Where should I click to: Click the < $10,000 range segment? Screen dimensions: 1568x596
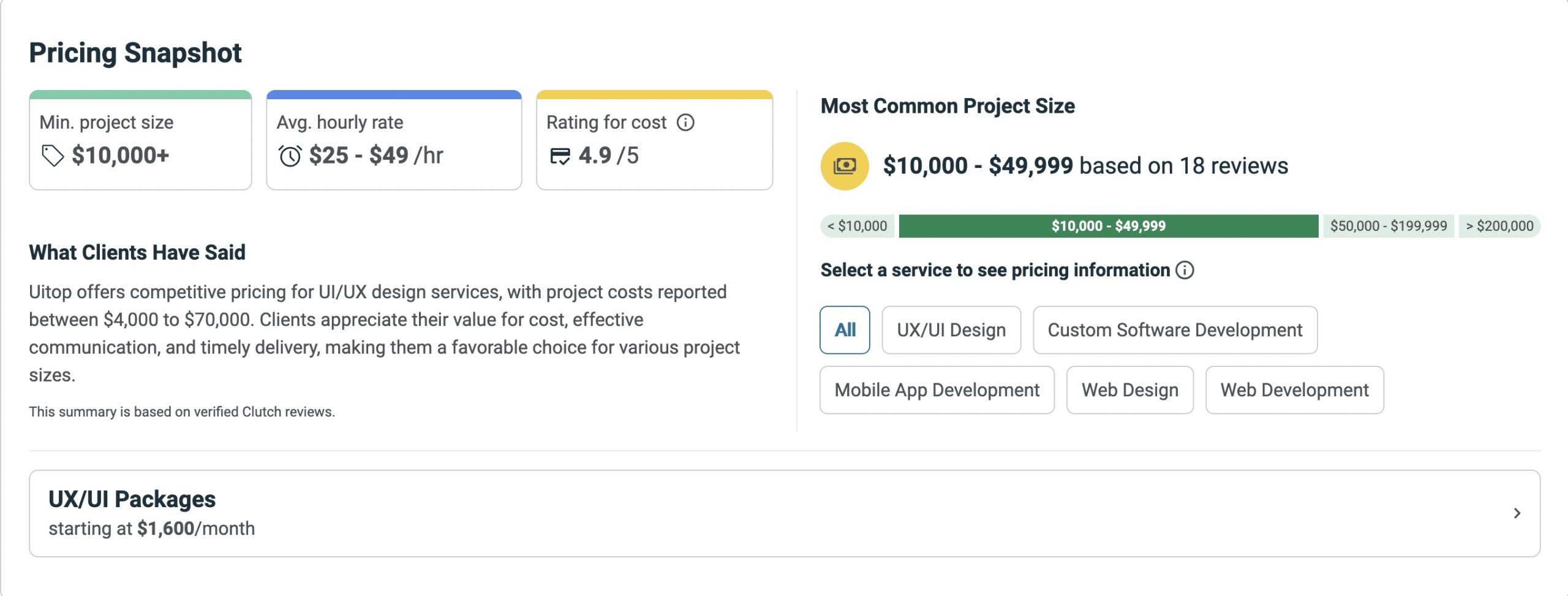pyautogui.click(x=856, y=225)
